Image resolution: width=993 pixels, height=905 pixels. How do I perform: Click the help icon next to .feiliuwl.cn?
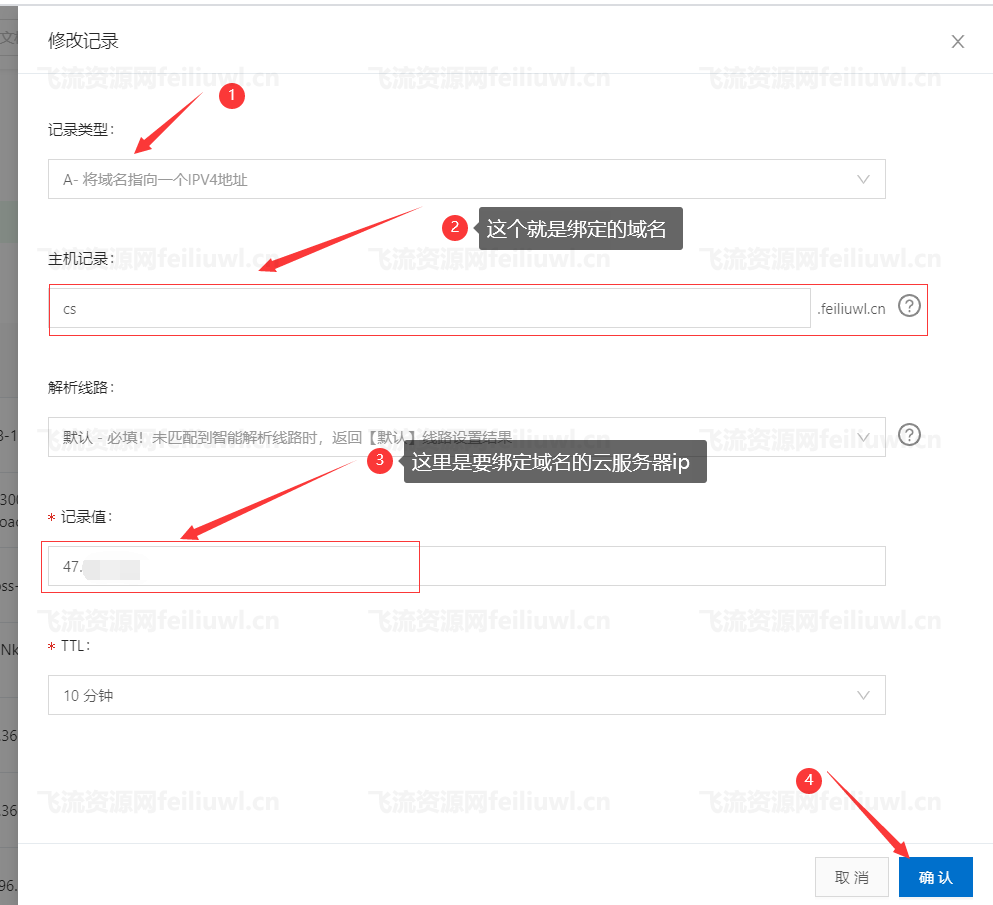(909, 307)
